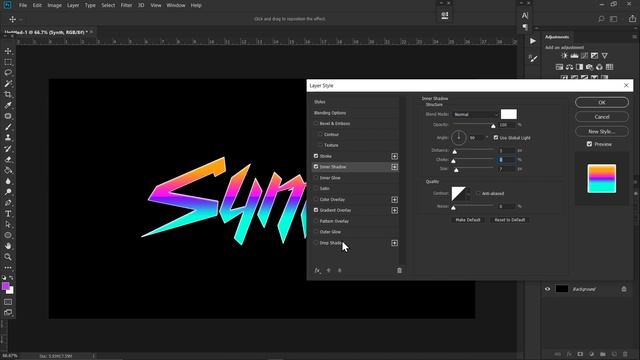The image size is (640, 360).
Task: Add another Inner Shadow with plus button
Action: [x=394, y=167]
